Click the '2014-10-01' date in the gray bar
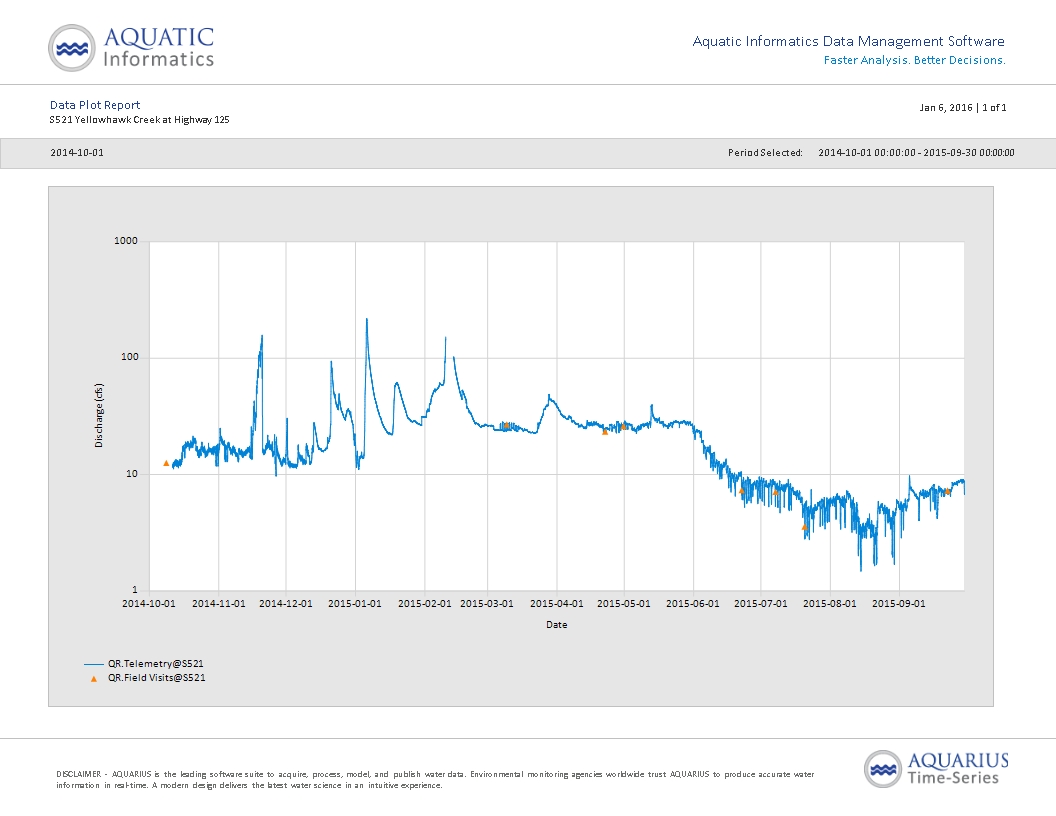This screenshot has width=1056, height=816. [x=77, y=153]
